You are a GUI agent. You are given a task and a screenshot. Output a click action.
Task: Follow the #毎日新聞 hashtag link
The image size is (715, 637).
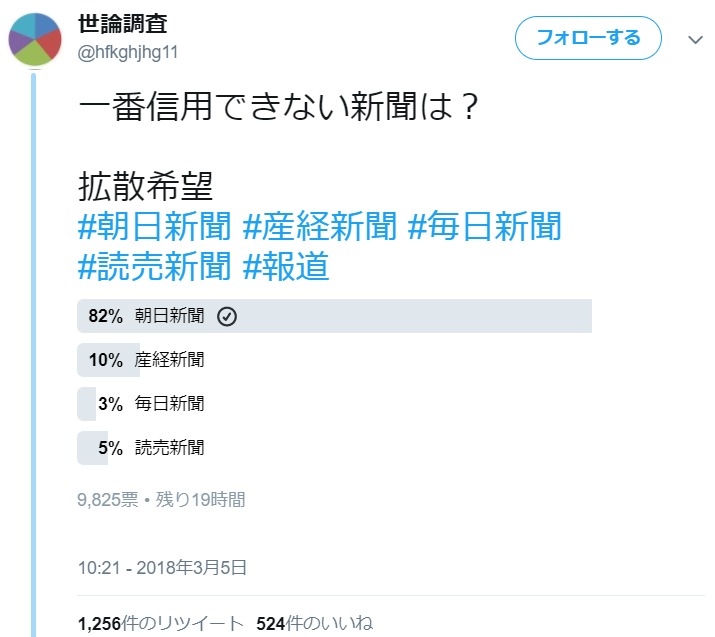point(485,228)
